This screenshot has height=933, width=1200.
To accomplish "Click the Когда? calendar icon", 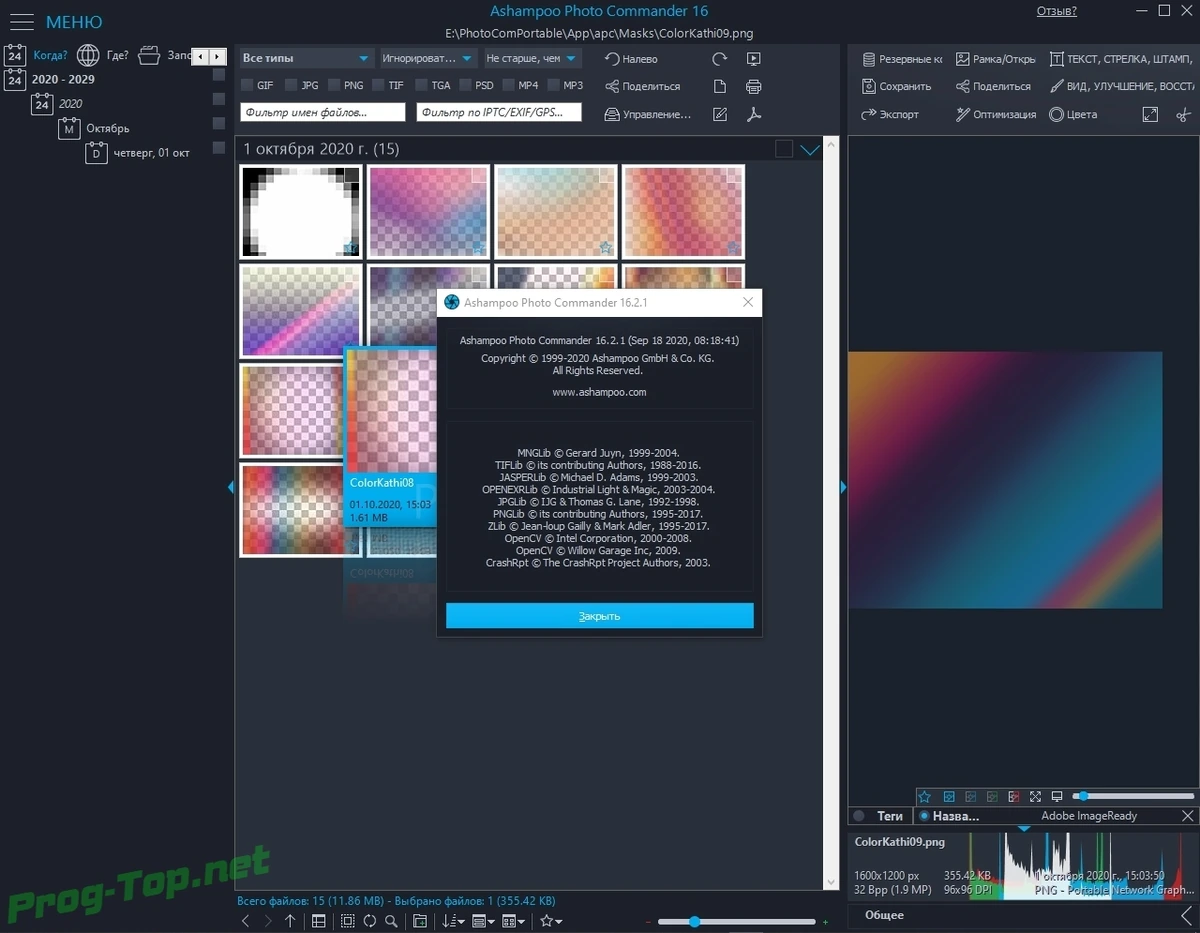I will pyautogui.click(x=15, y=55).
